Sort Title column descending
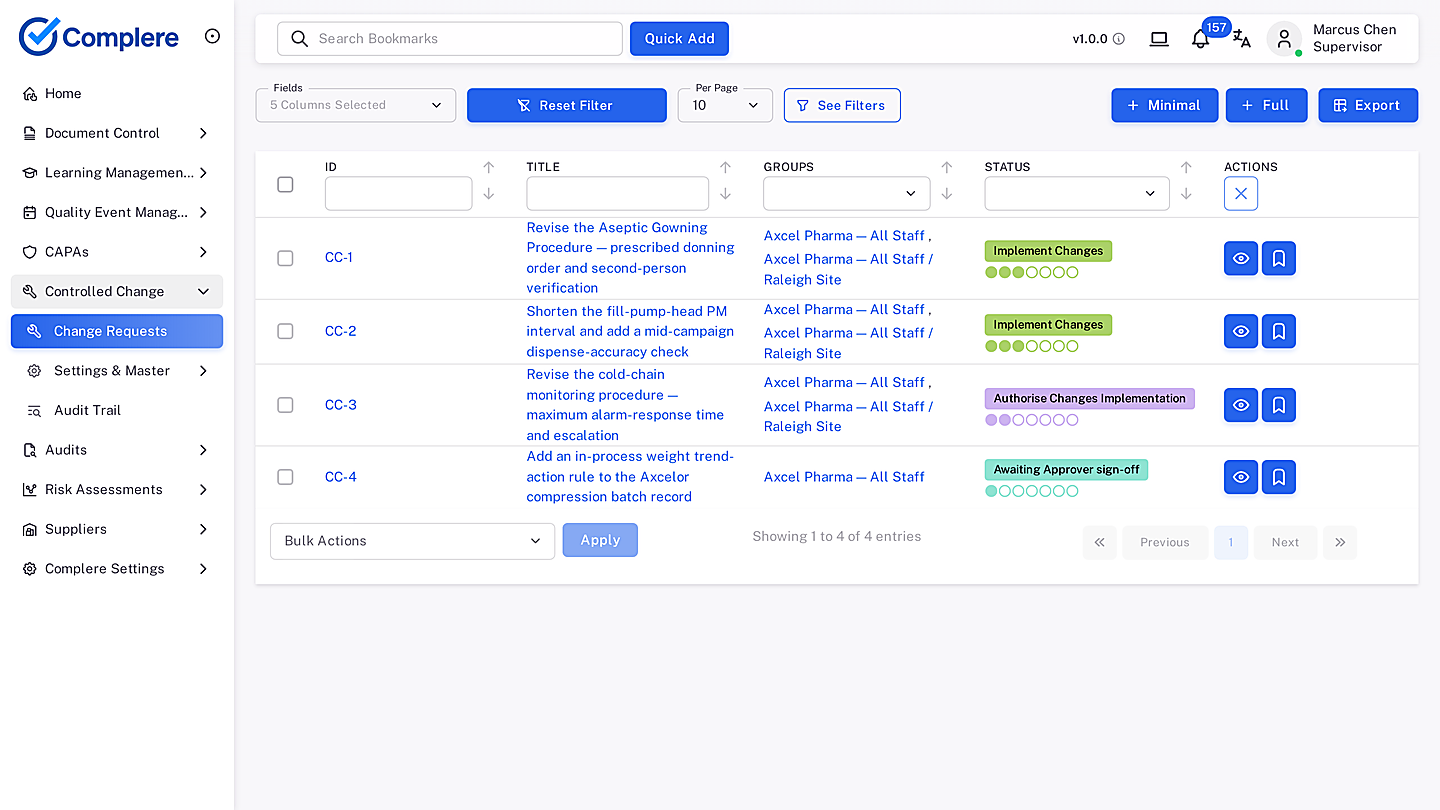The height and width of the screenshot is (810, 1440). click(726, 194)
